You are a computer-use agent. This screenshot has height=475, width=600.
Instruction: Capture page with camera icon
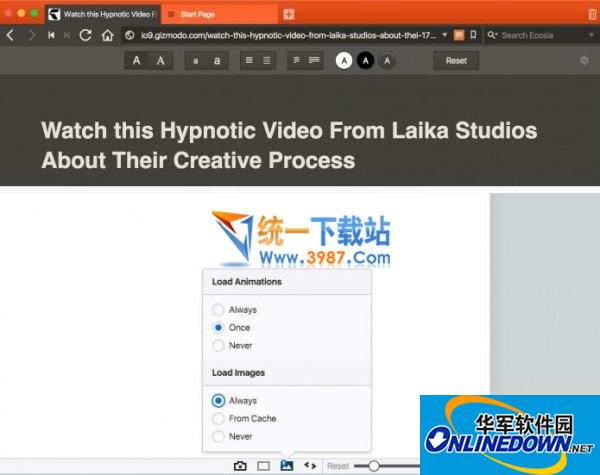[240, 466]
